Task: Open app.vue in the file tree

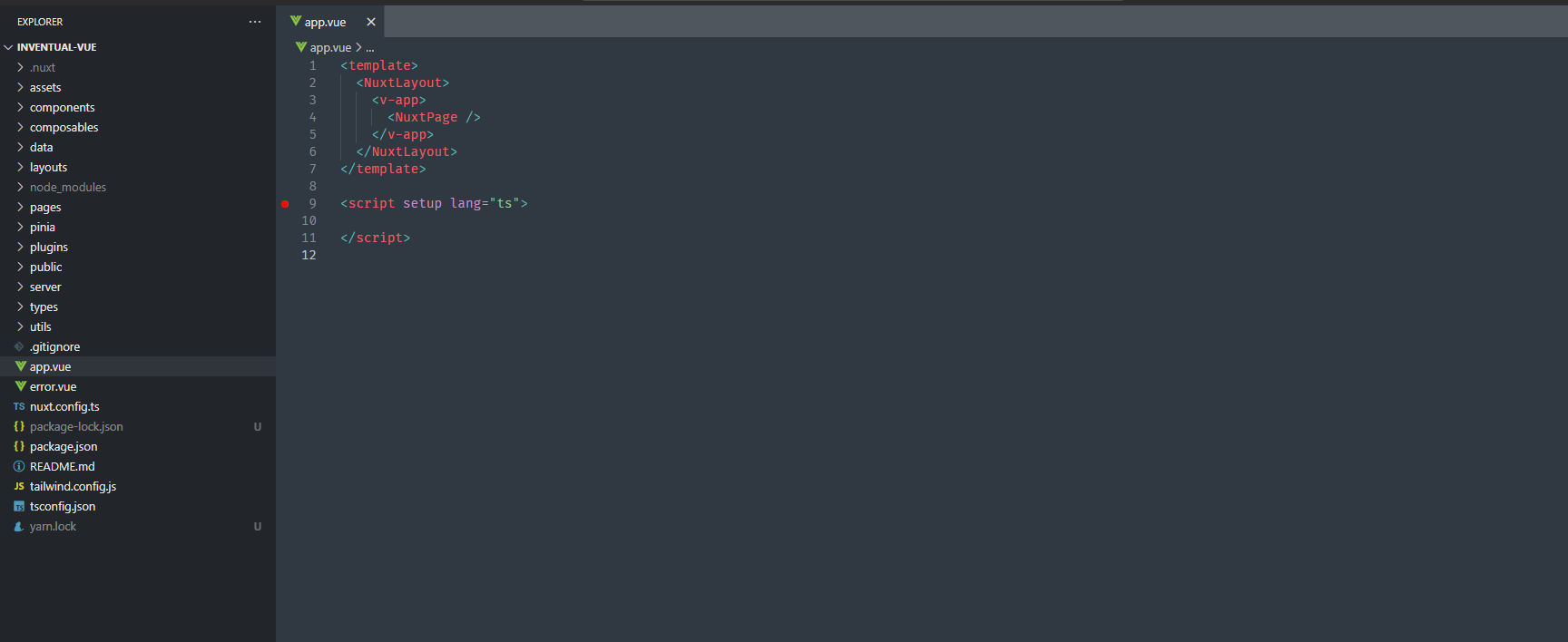Action: click(x=50, y=366)
